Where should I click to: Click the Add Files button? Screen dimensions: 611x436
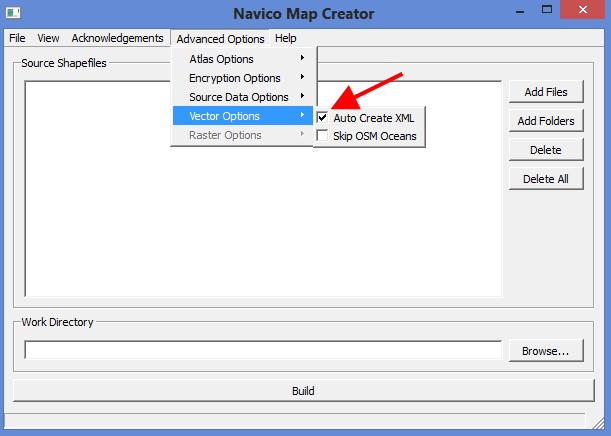tap(545, 92)
